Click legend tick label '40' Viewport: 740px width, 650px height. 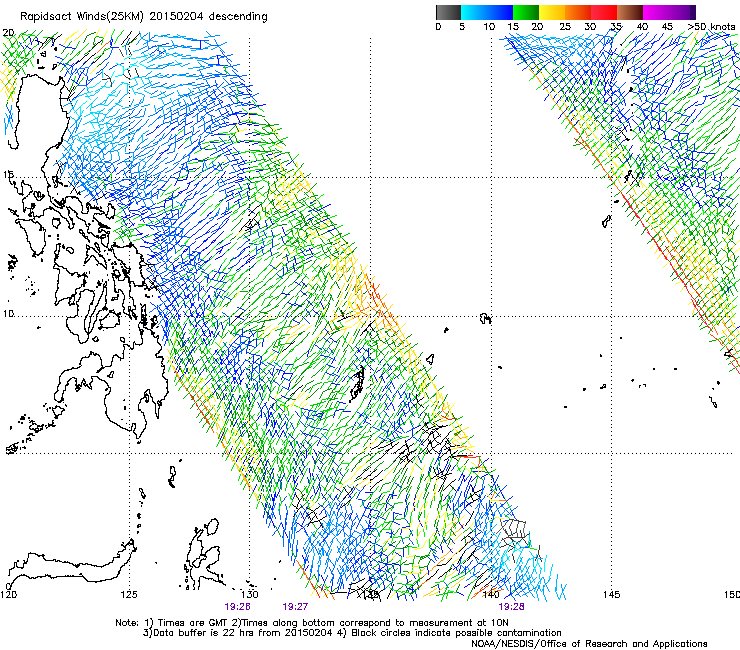tap(642, 26)
